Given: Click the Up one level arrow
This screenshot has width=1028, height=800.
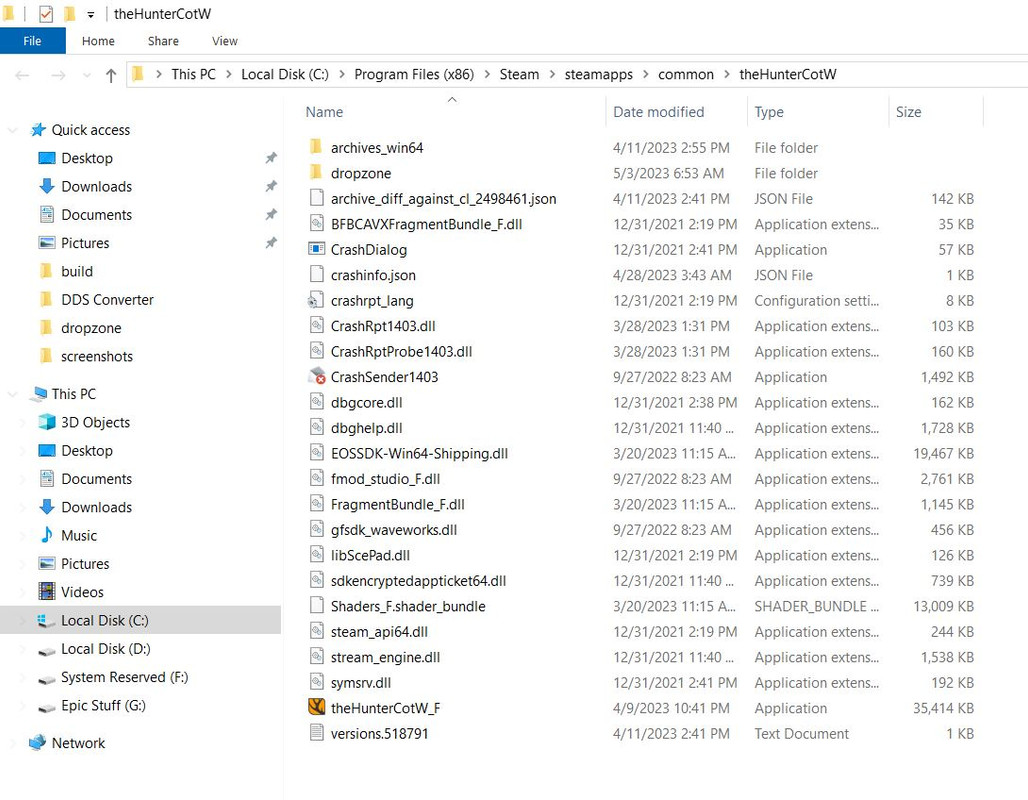Looking at the screenshot, I should click(111, 75).
